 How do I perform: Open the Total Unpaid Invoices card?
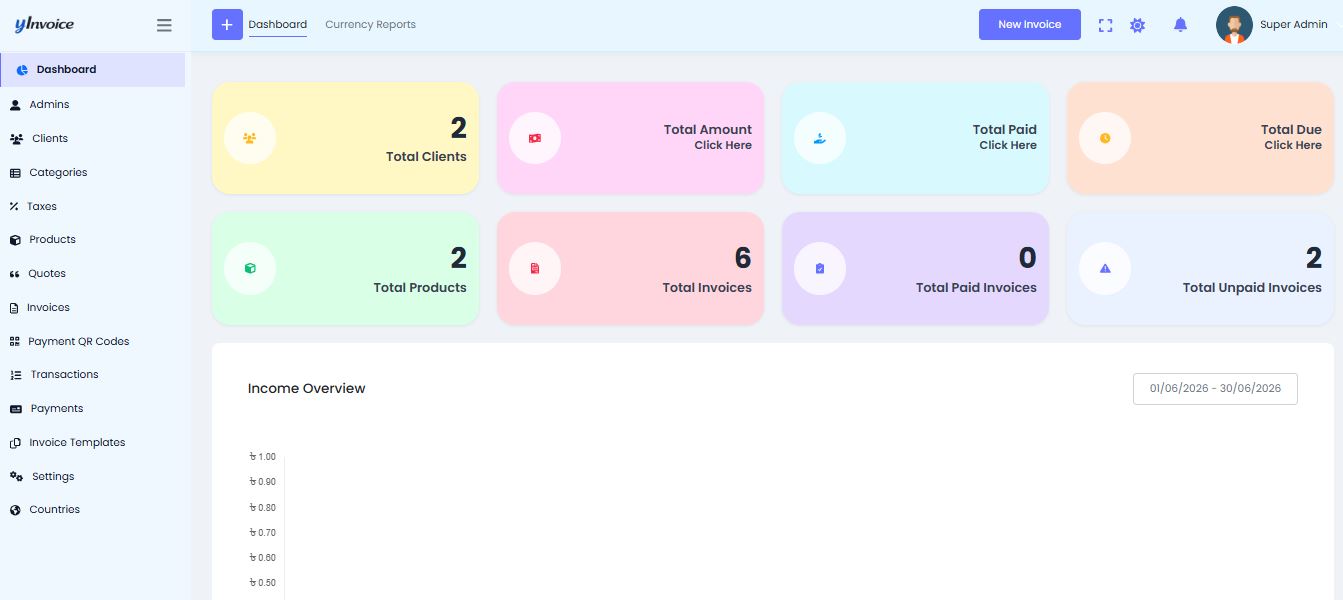point(1200,268)
